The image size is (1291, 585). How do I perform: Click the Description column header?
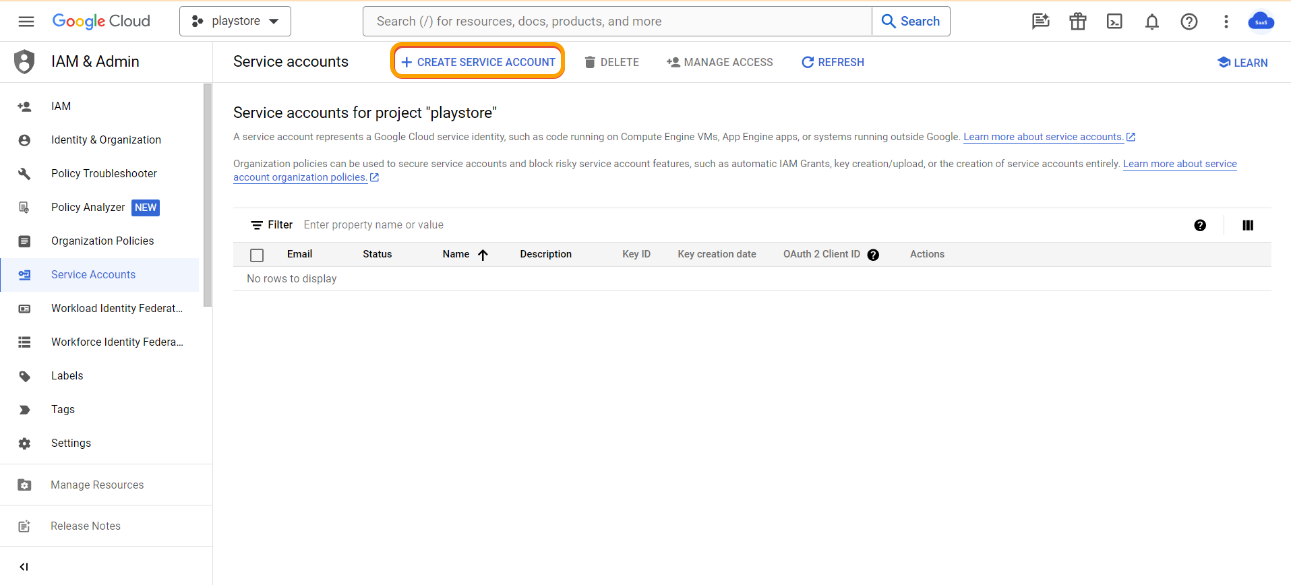[x=546, y=254]
